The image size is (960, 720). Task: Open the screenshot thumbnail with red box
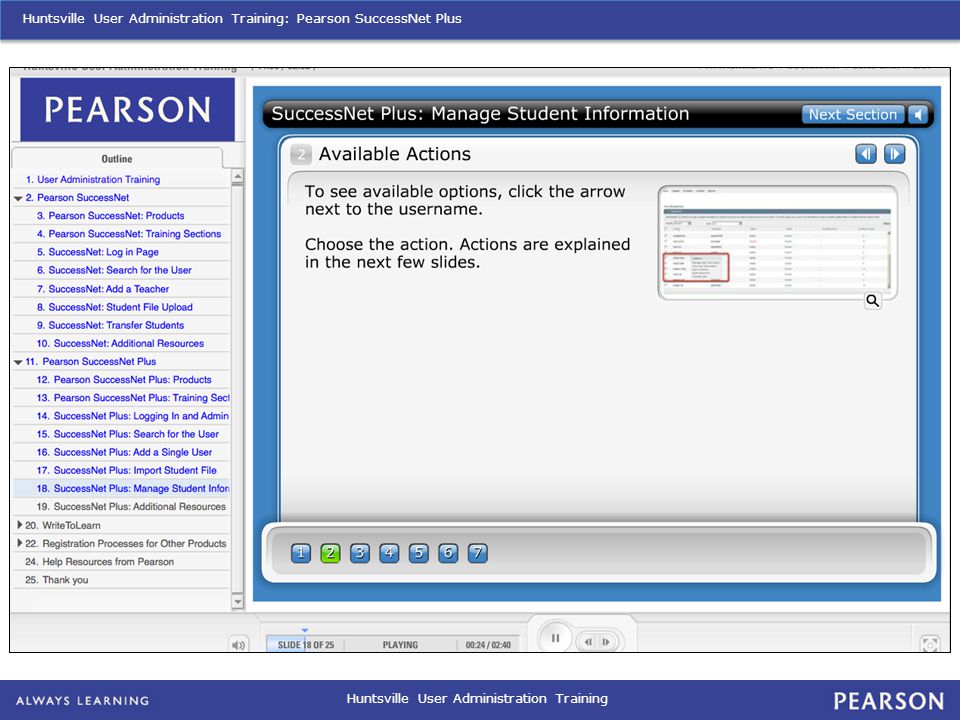tap(777, 242)
